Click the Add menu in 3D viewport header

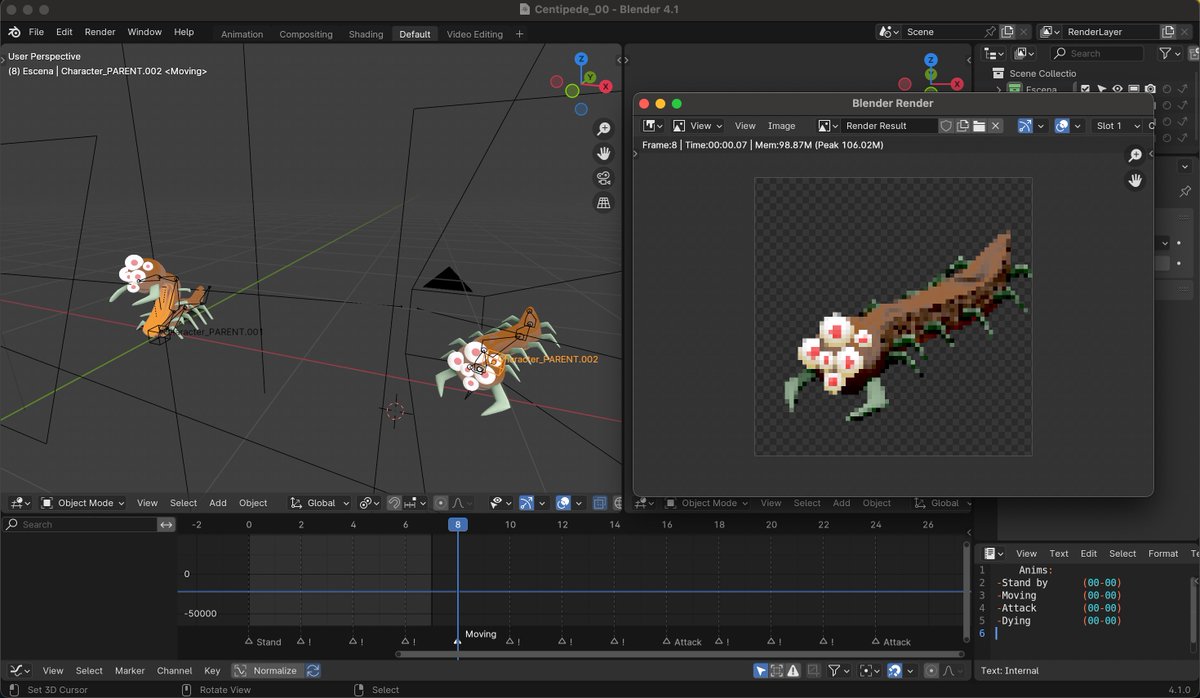point(218,503)
